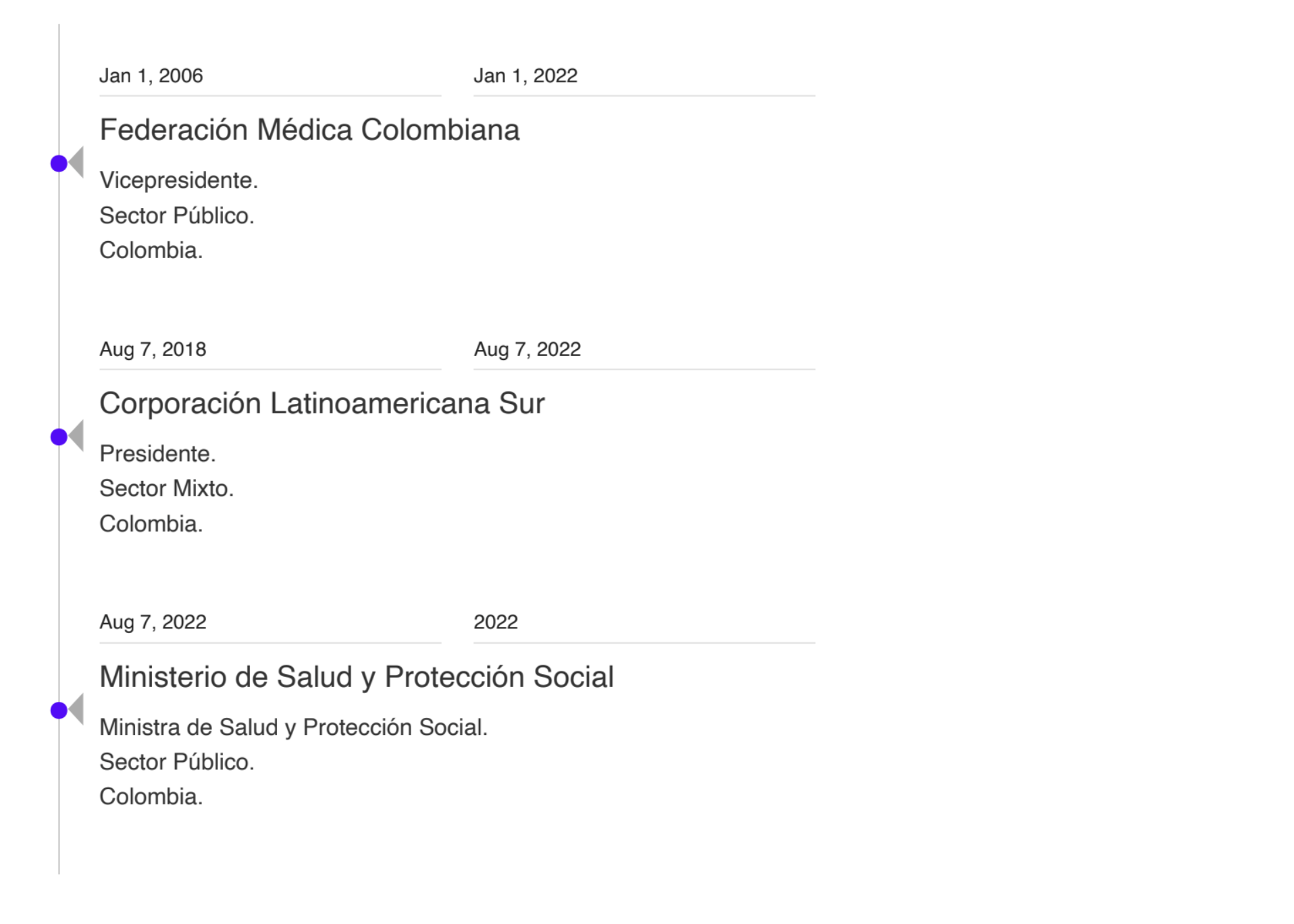This screenshot has width=1294, height=924.
Task: Click the Vicepresidente role text
Action: 179,180
